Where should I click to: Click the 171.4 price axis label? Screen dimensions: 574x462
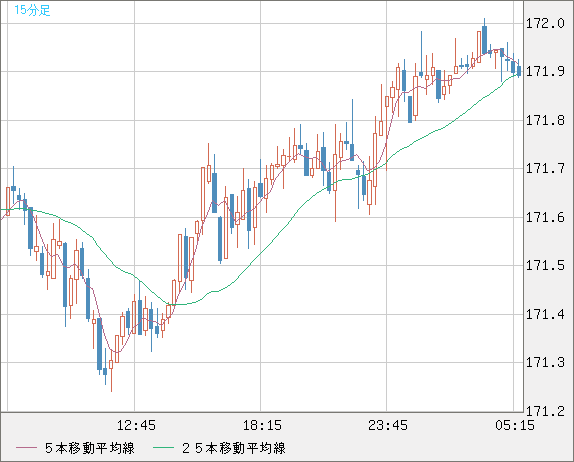click(545, 314)
